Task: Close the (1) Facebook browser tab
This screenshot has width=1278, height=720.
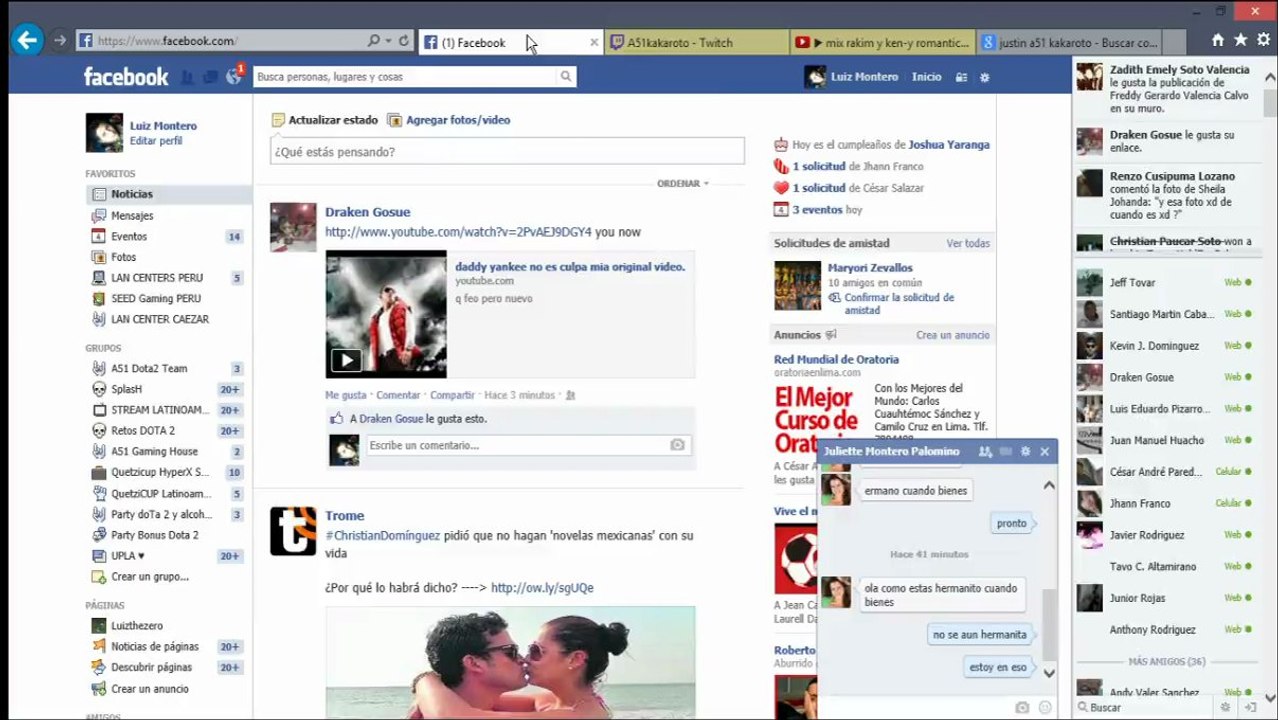Action: pyautogui.click(x=594, y=42)
